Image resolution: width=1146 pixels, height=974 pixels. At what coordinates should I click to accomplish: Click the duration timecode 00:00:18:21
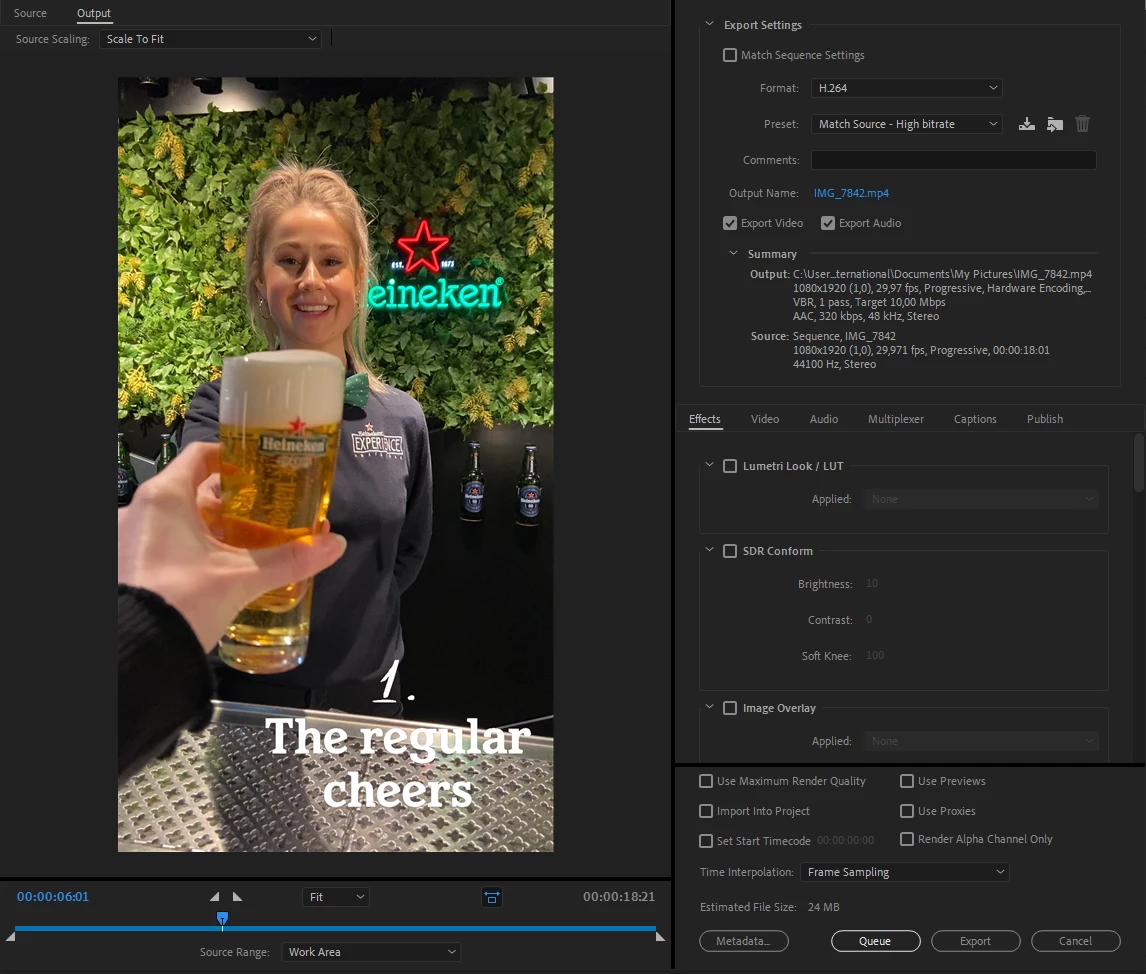(618, 897)
